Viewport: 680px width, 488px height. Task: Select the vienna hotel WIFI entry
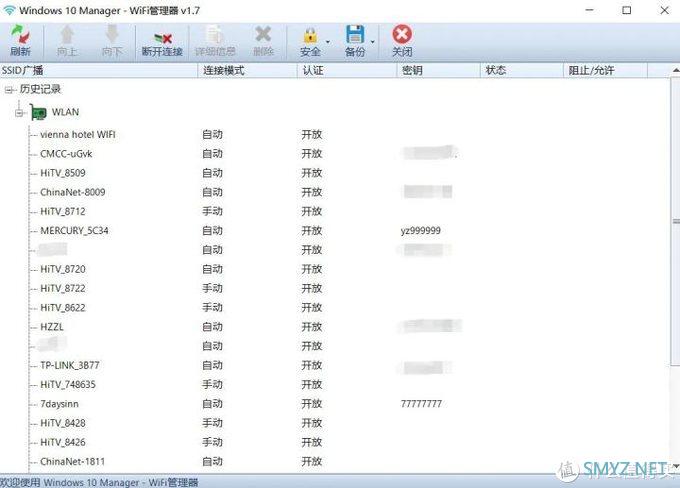(78, 134)
